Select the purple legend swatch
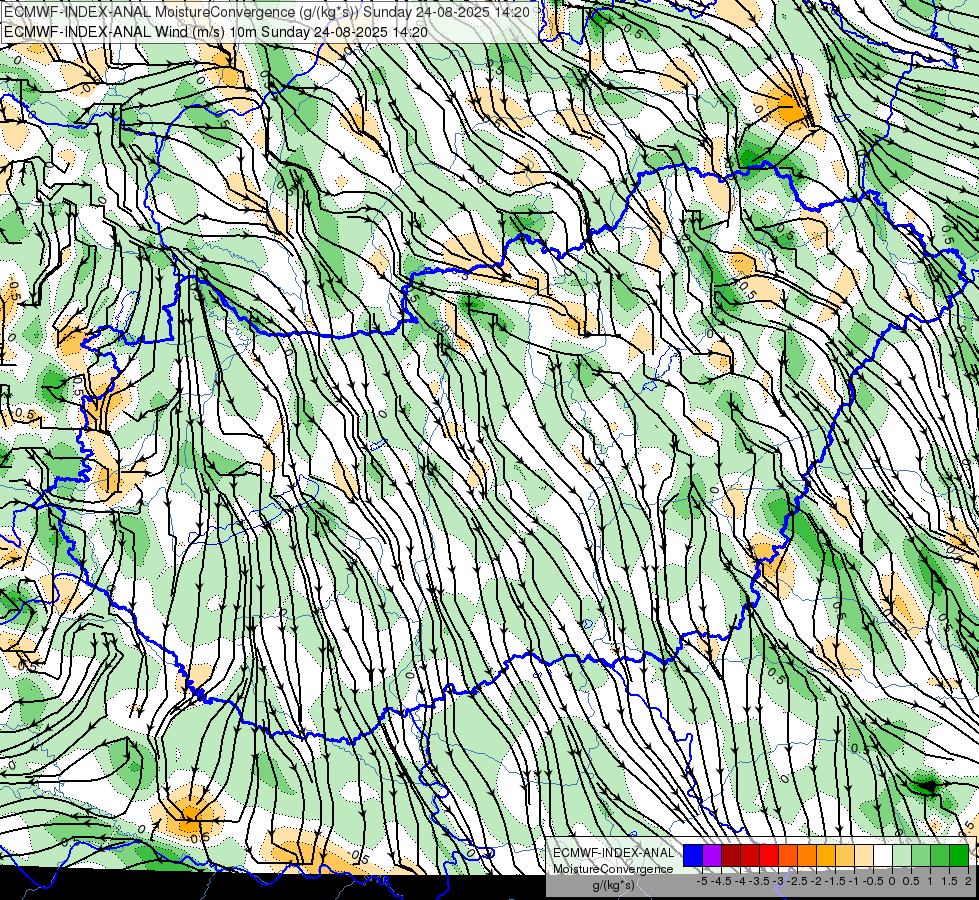 pyautogui.click(x=712, y=855)
